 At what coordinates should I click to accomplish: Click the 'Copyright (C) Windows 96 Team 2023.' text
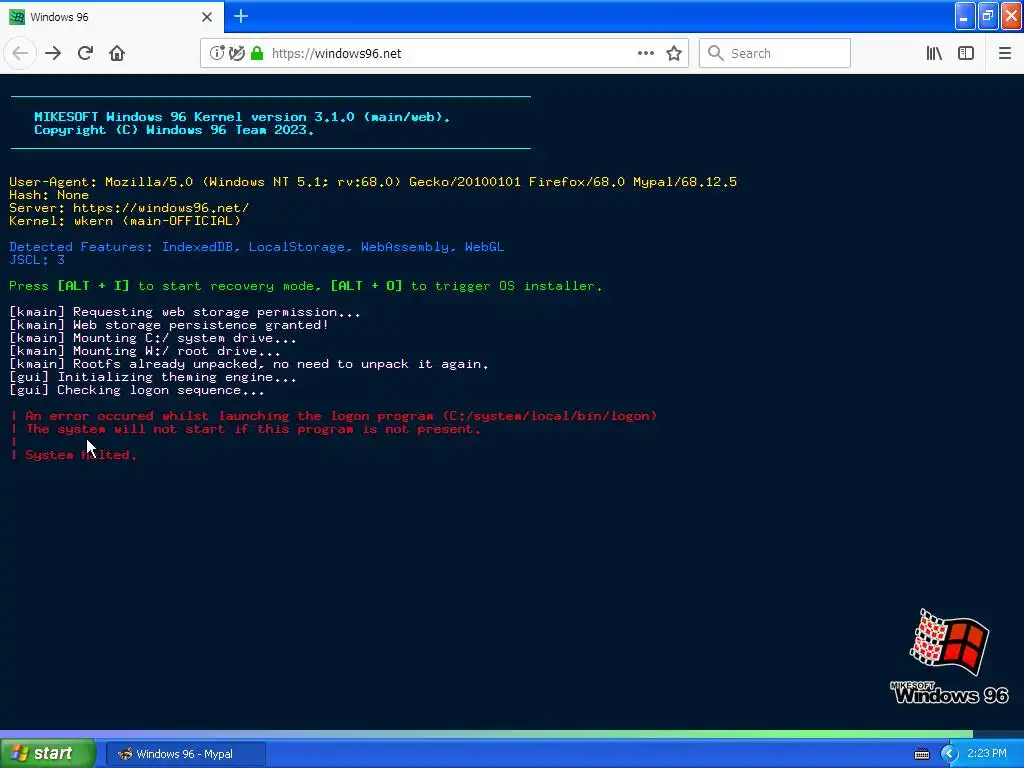tap(174, 130)
